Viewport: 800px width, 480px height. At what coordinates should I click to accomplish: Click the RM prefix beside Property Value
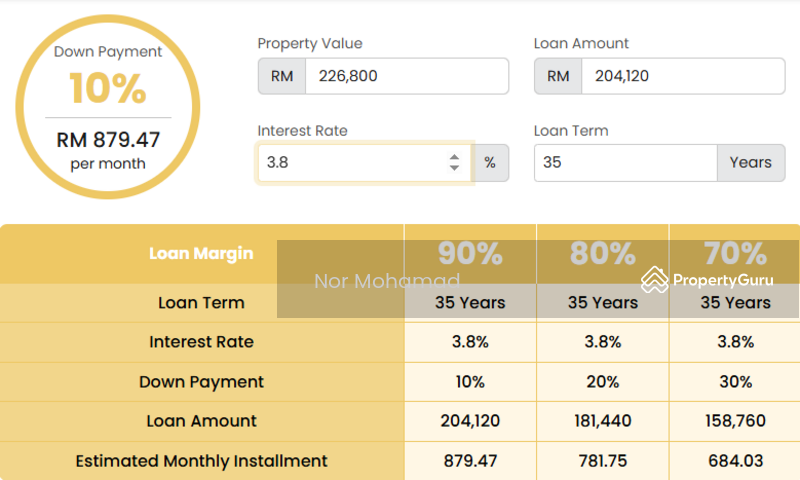point(281,76)
